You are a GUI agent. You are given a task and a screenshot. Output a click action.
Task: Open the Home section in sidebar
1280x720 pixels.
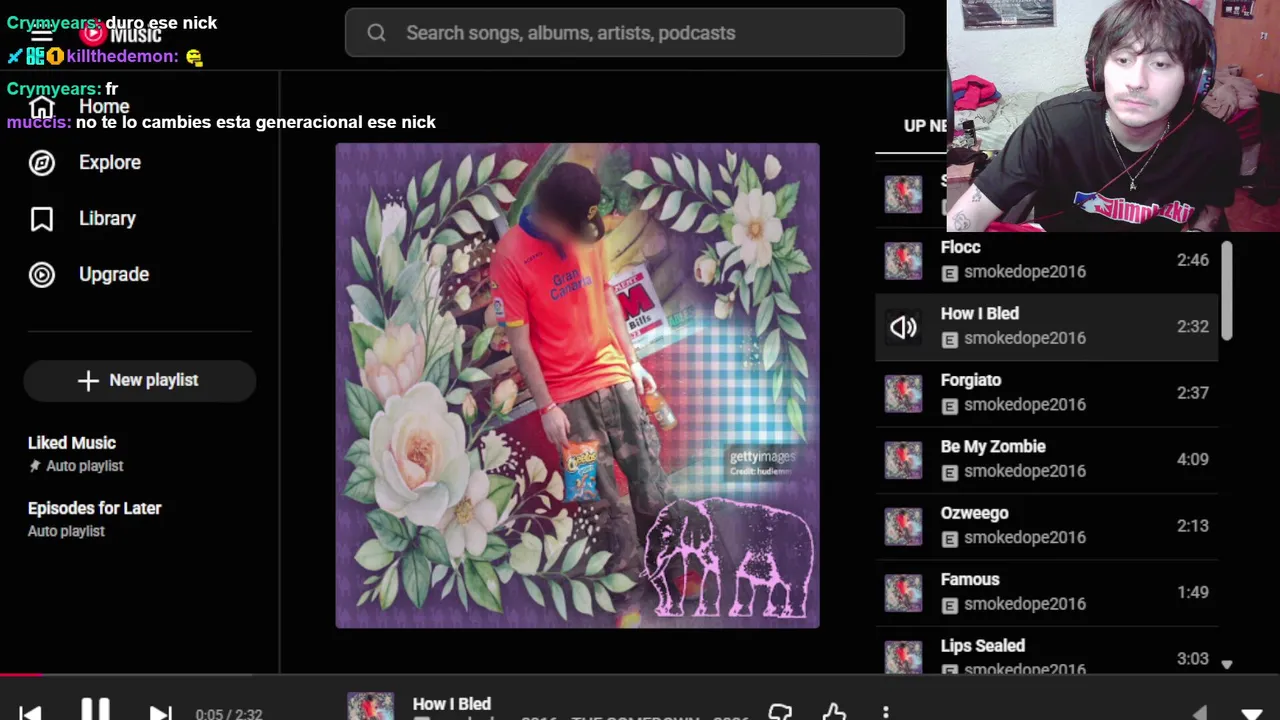(x=104, y=107)
